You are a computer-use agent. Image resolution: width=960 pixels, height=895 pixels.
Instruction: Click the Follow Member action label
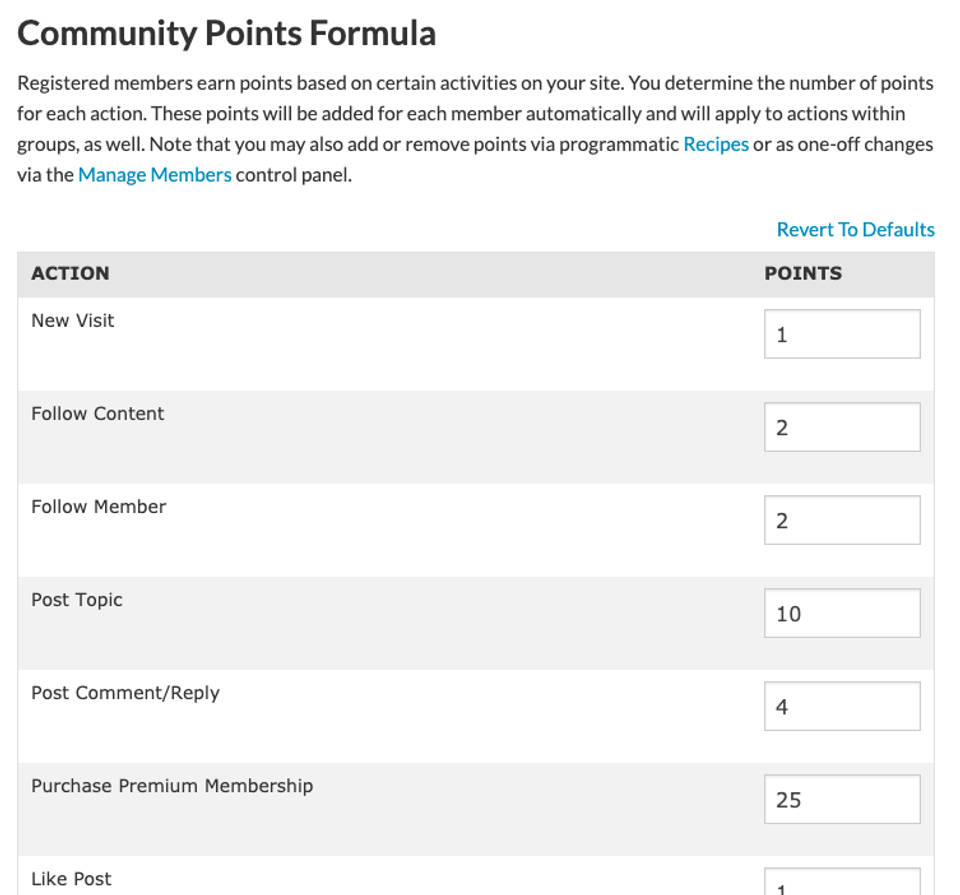point(98,507)
